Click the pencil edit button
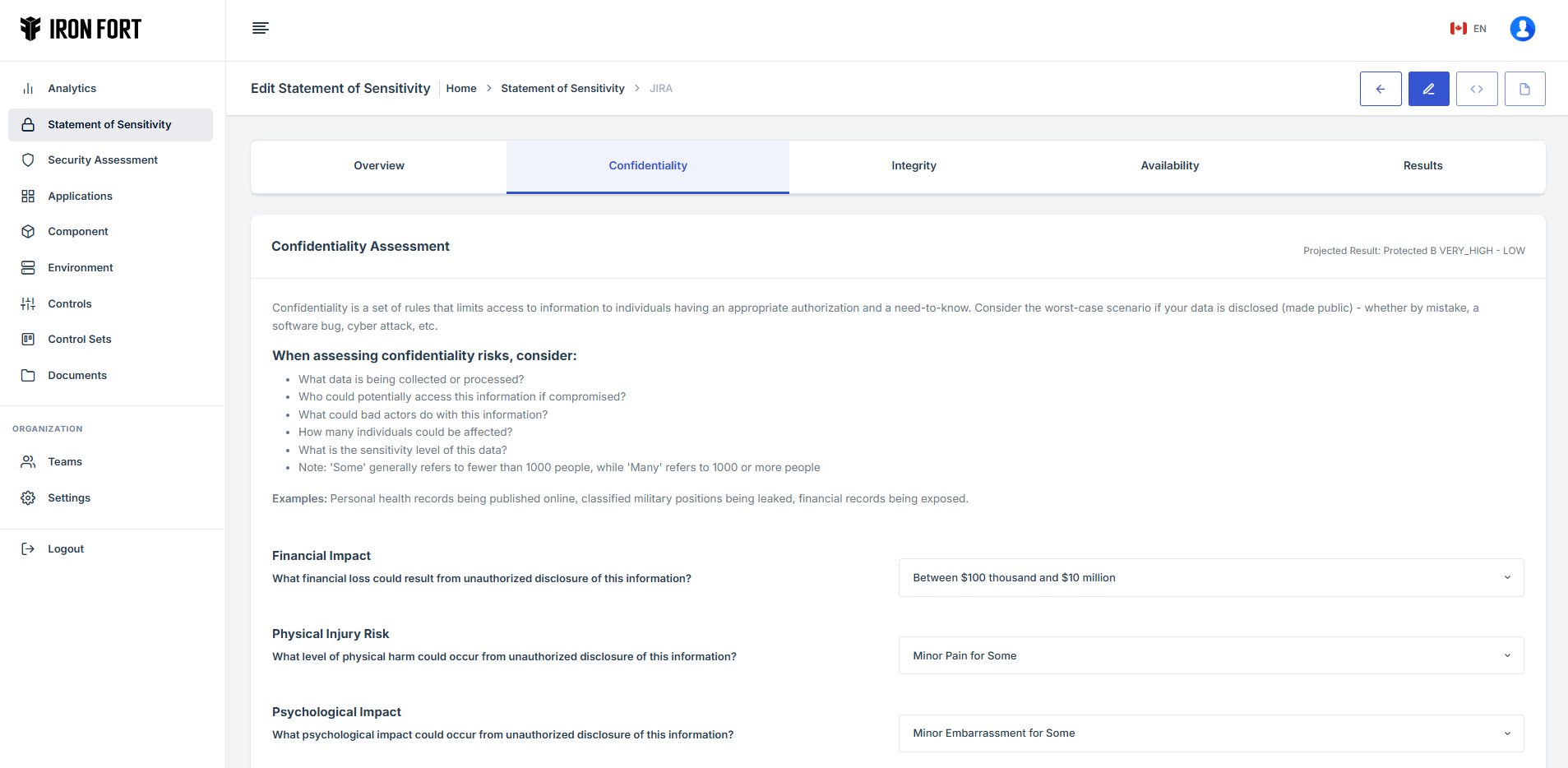Viewport: 1568px width, 768px height. click(x=1428, y=89)
